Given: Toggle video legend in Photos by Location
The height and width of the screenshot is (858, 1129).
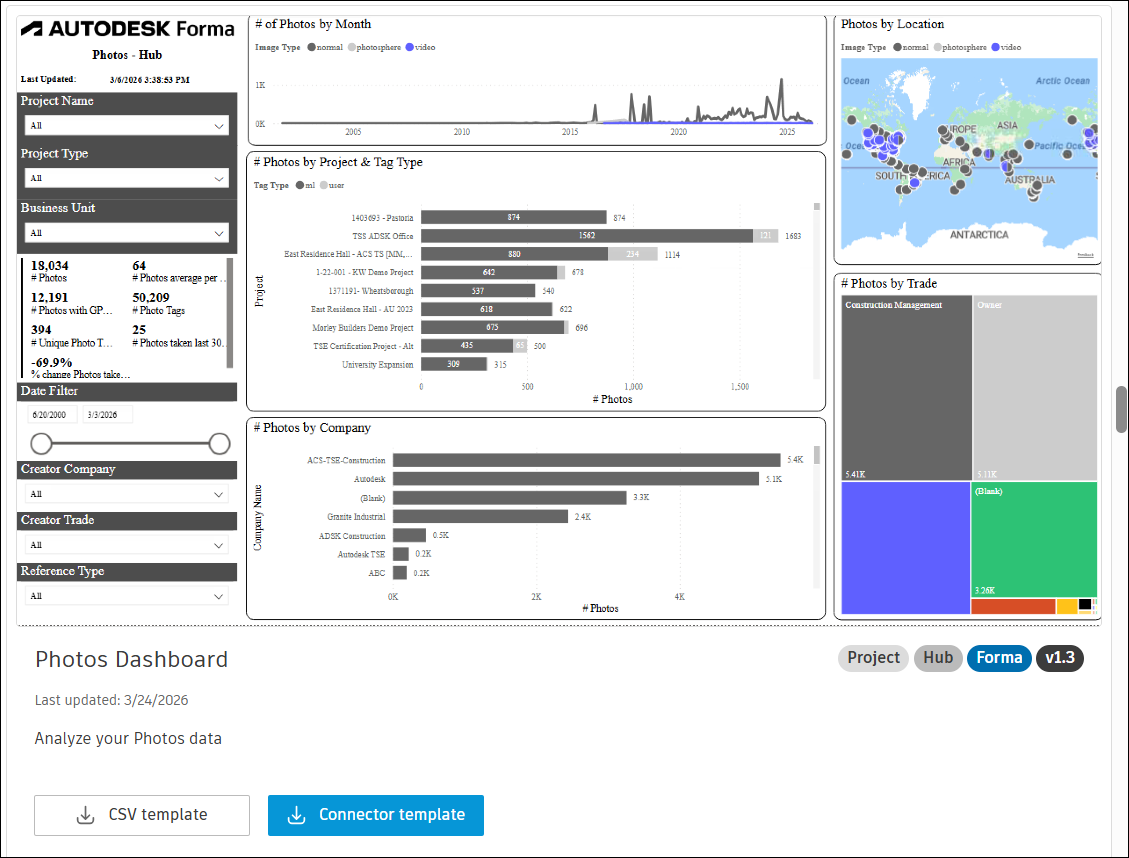Looking at the screenshot, I should tap(1006, 48).
